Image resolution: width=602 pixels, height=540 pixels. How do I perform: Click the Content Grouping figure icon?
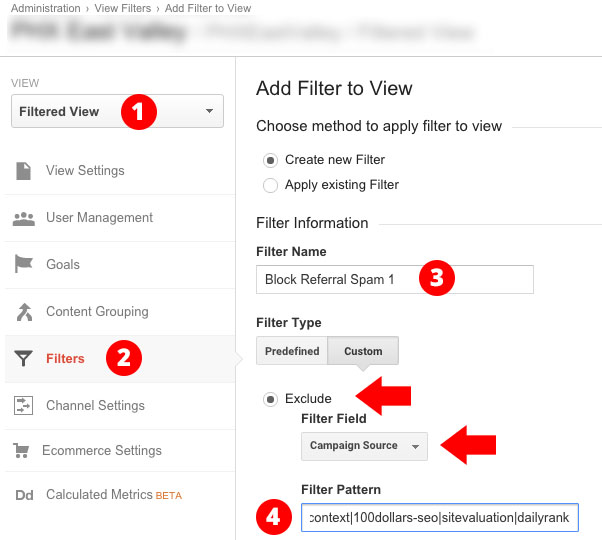(x=24, y=312)
